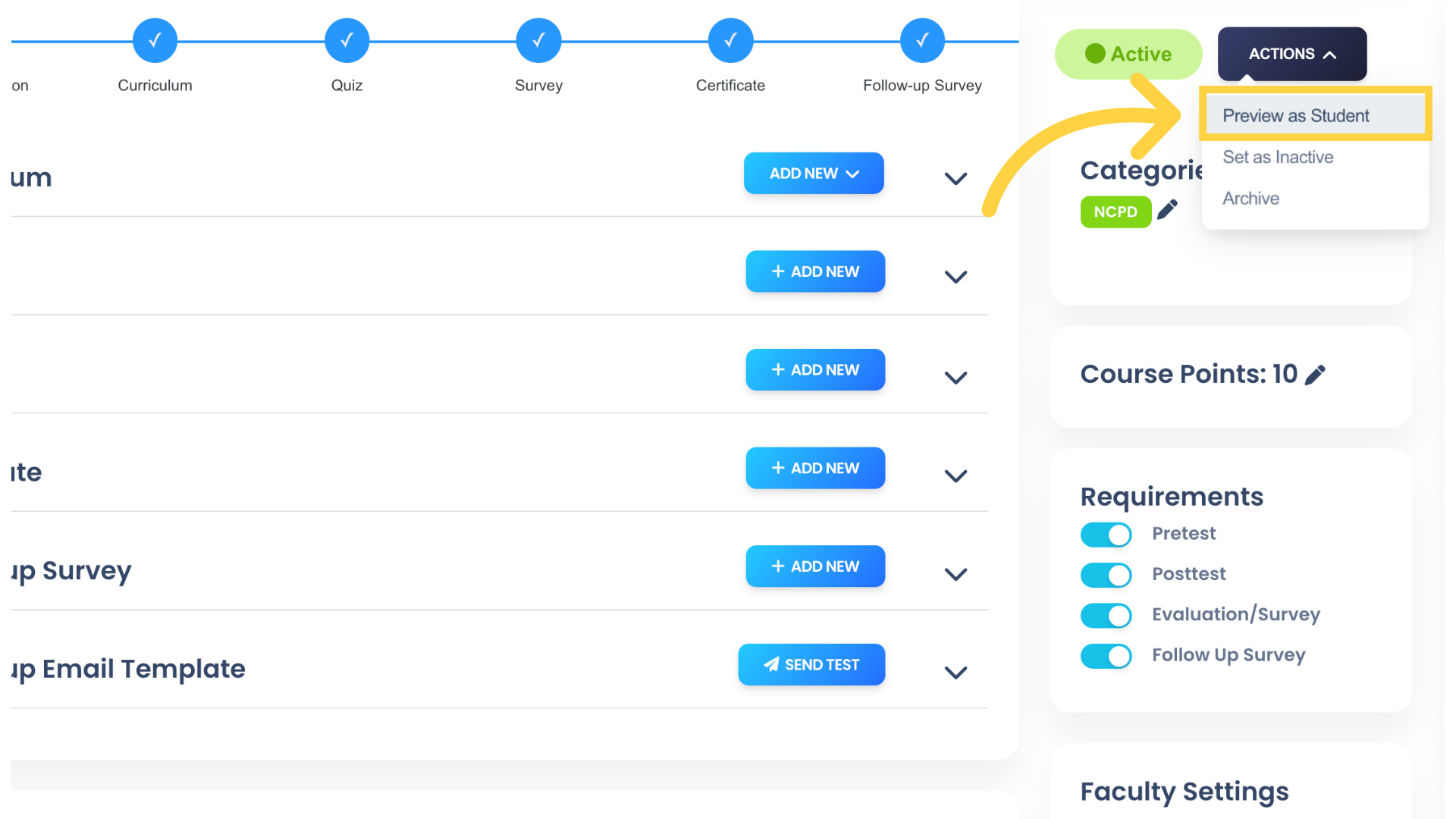Select Archive from the Actions dropdown
Screen dimensions: 1456x819
[x=1250, y=198]
